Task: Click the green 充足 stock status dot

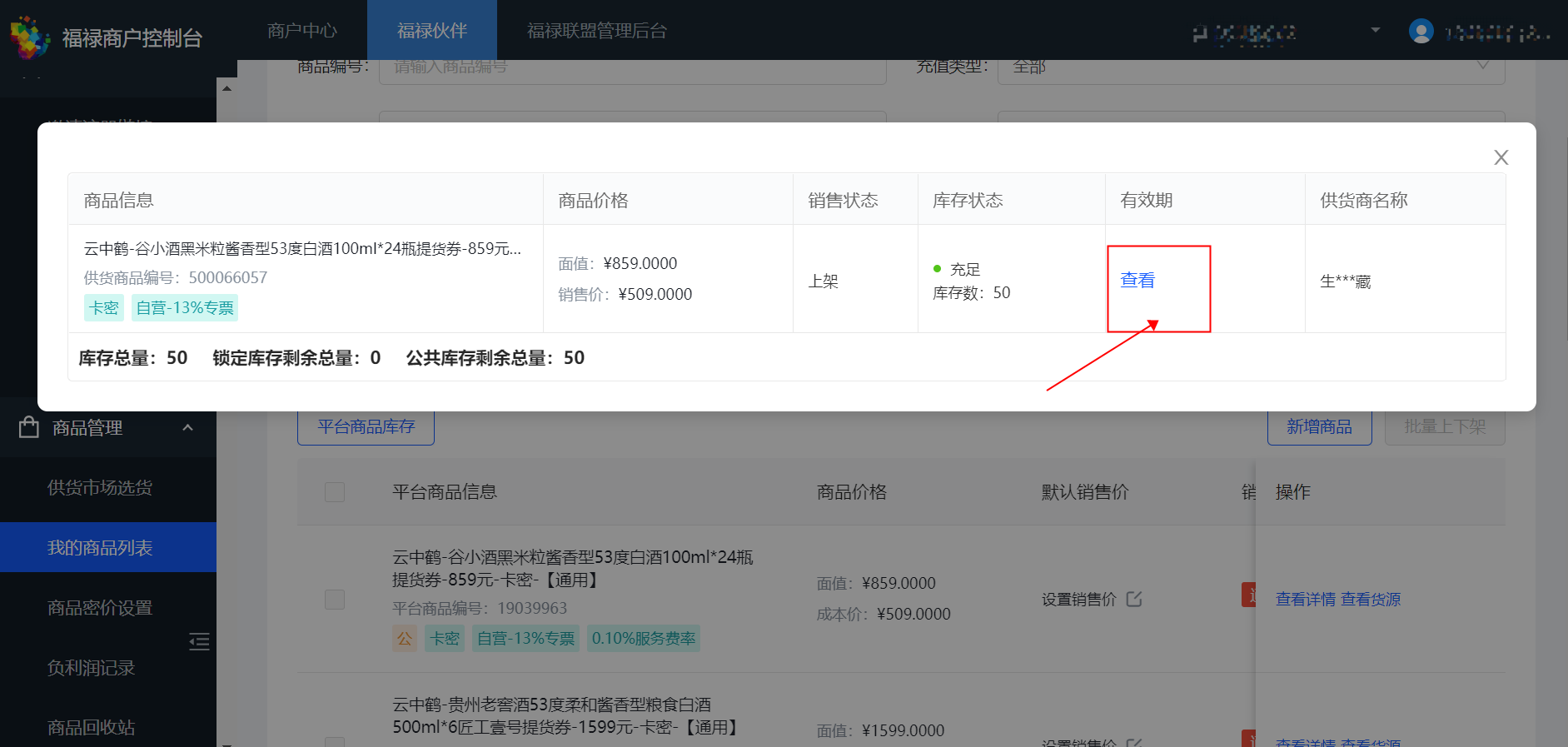Action: tap(938, 269)
